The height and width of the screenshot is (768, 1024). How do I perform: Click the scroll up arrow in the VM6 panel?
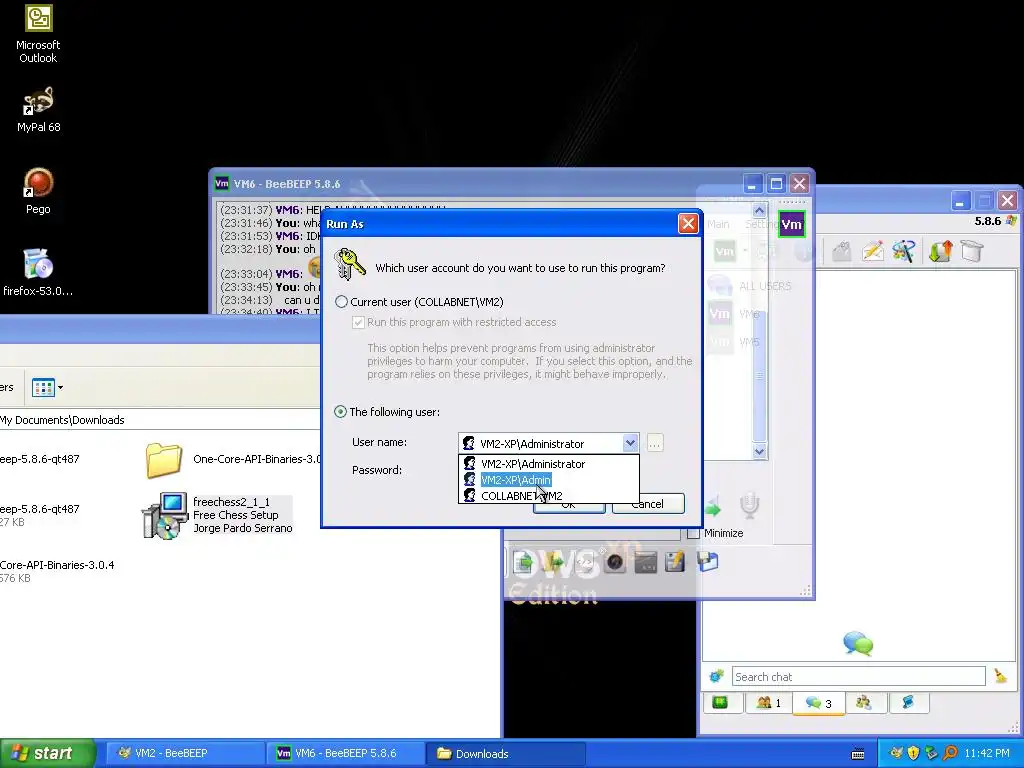point(759,210)
